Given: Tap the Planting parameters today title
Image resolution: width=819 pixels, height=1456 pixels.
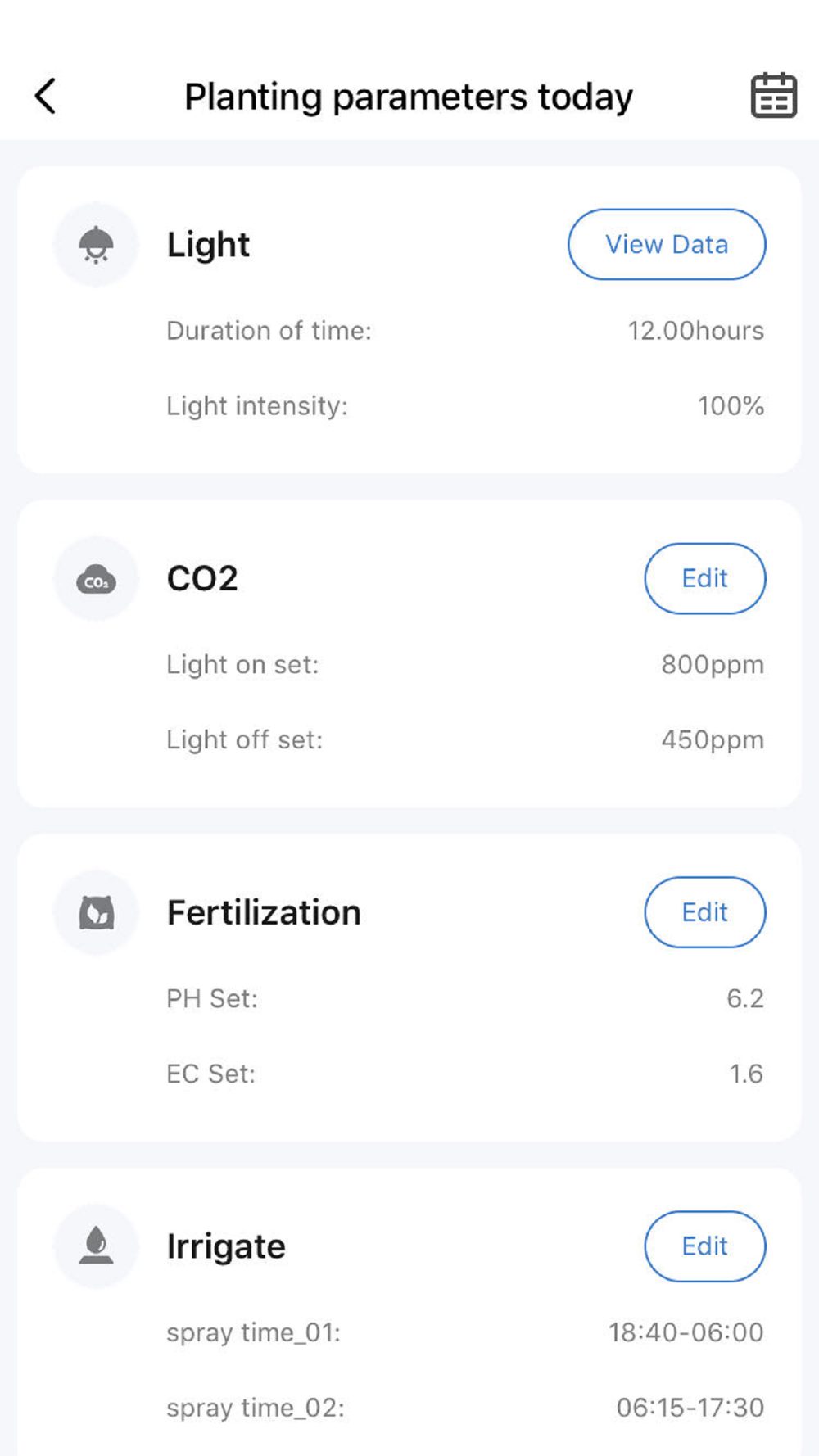Looking at the screenshot, I should [x=409, y=97].
